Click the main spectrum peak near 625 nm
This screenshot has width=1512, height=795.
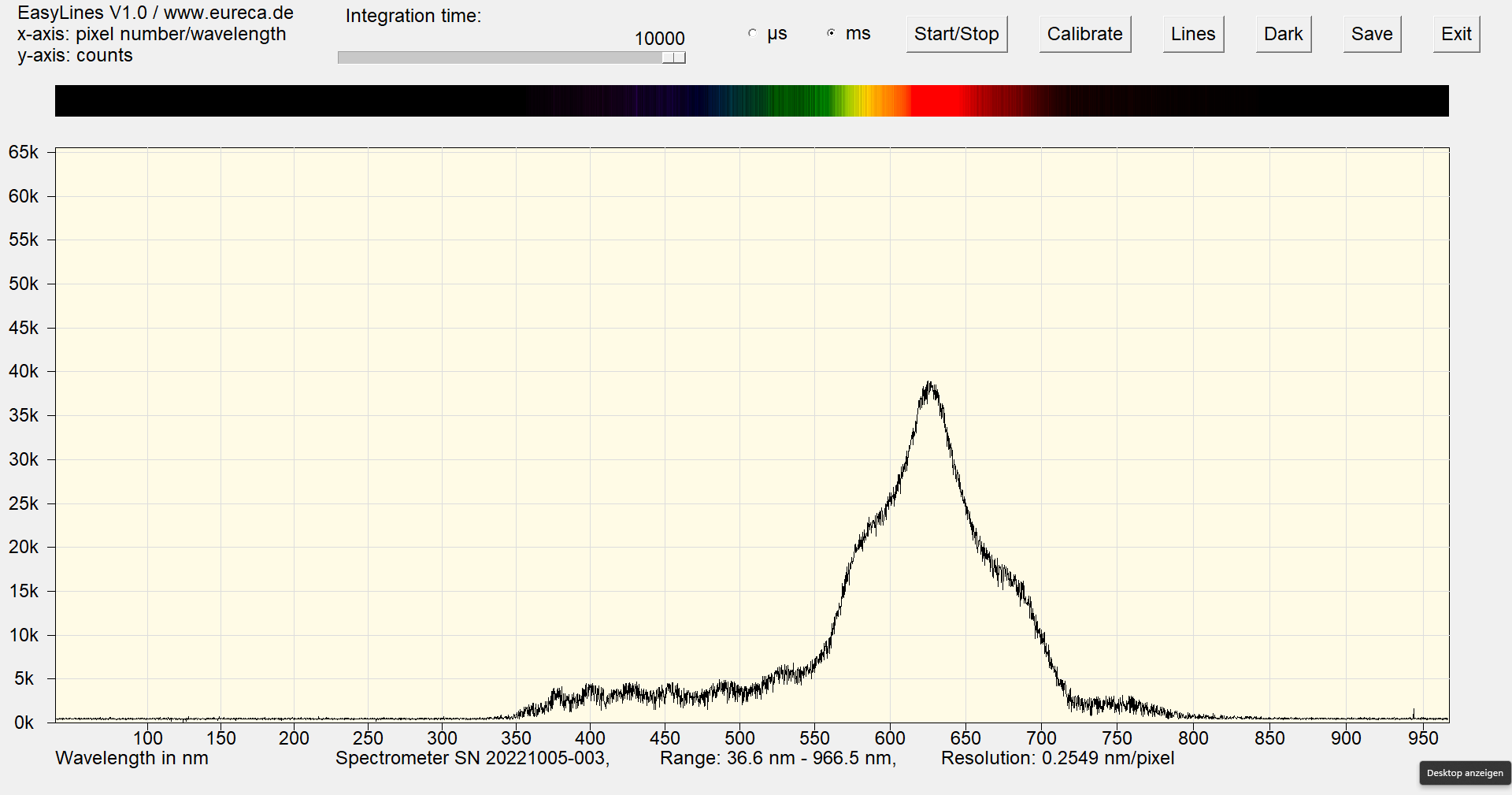pos(931,386)
